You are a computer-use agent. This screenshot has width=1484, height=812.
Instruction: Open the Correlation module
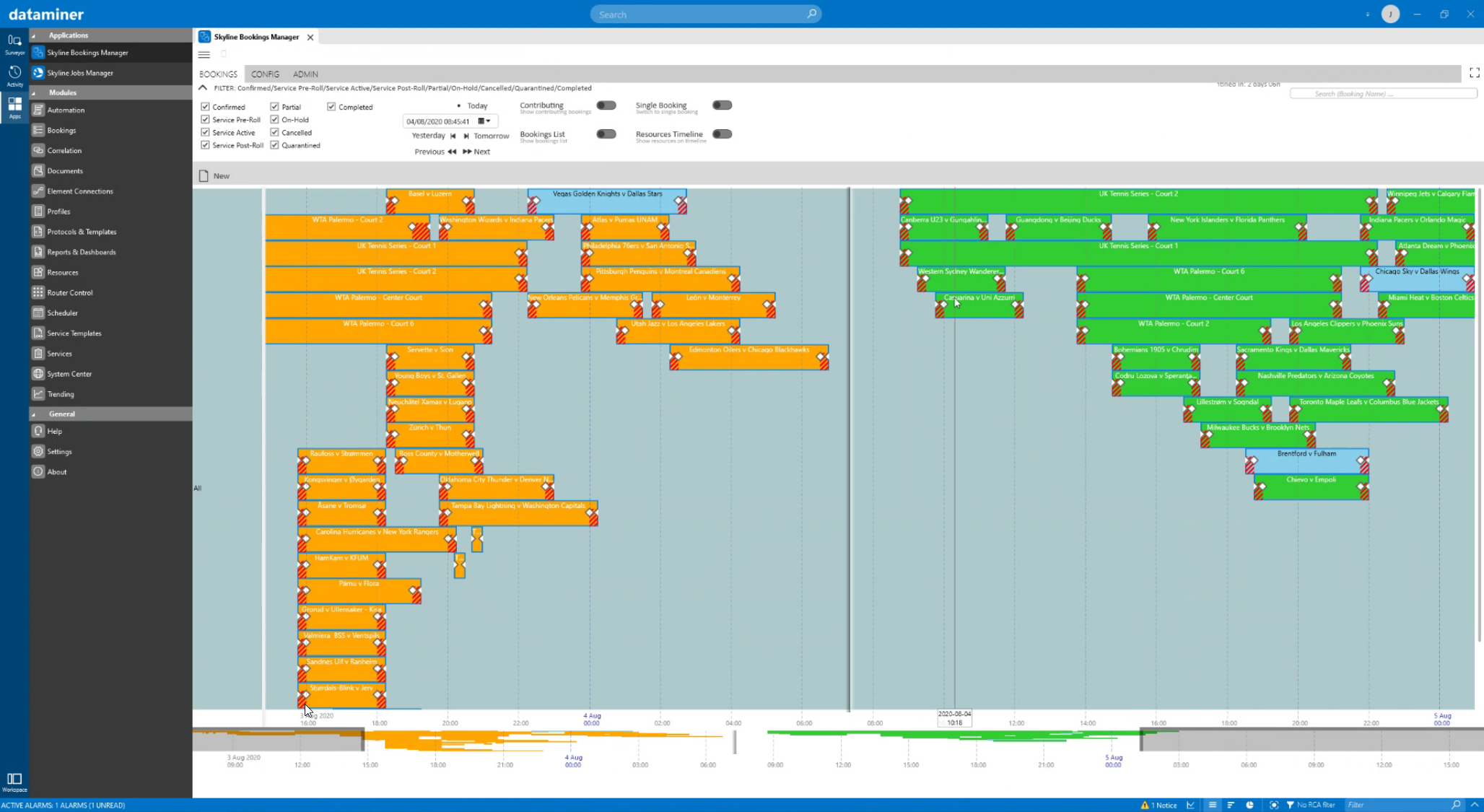pos(64,151)
